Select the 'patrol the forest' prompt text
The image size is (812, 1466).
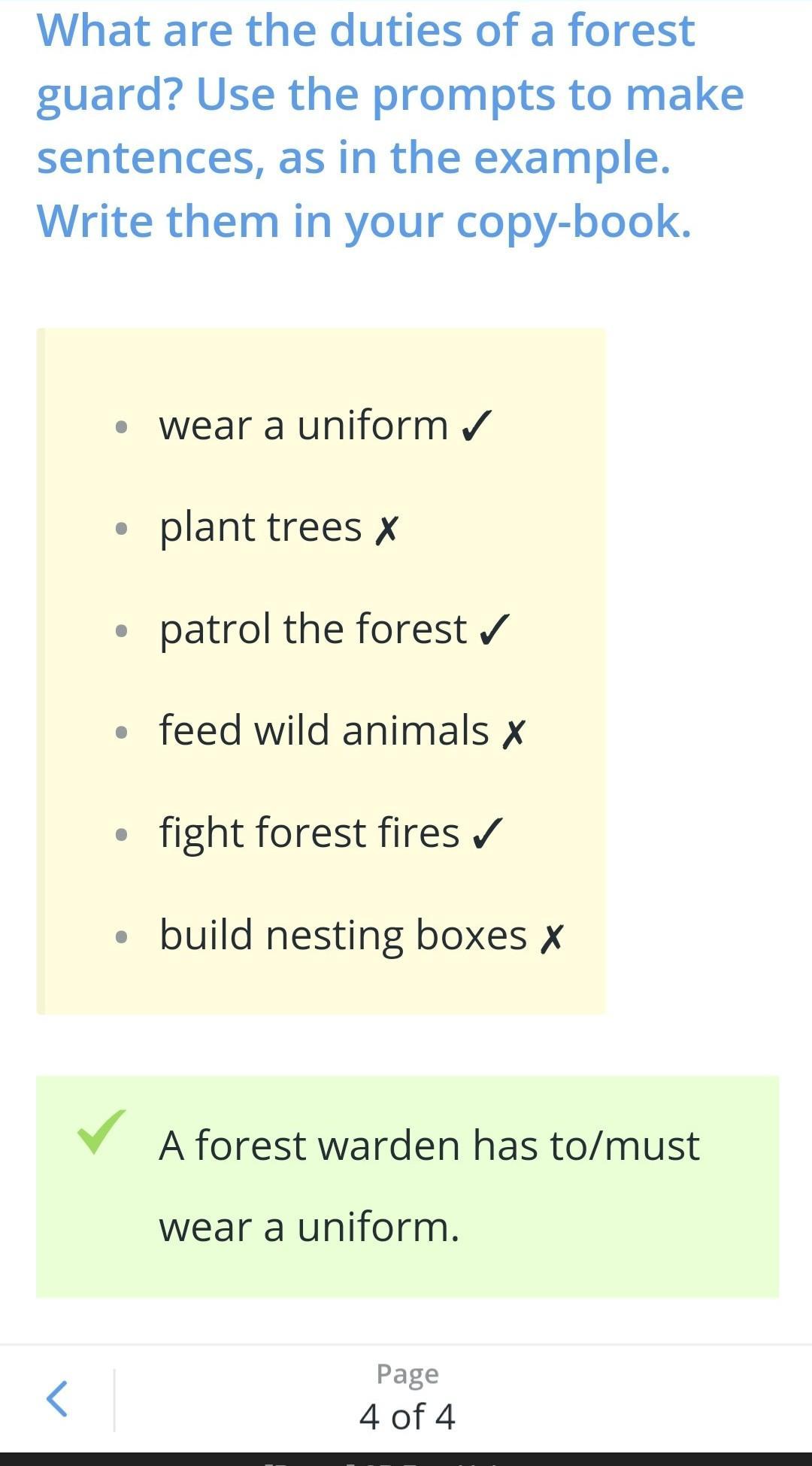coord(313,630)
